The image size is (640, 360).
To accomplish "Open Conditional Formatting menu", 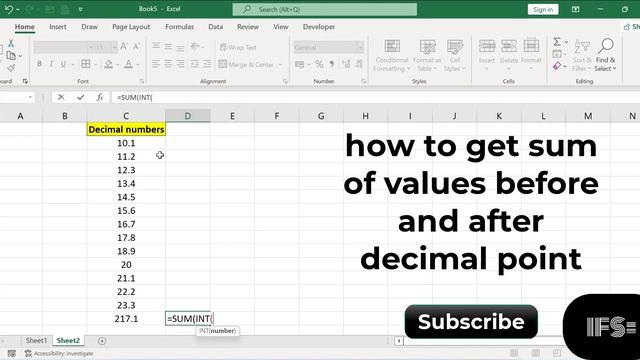I will coord(391,56).
